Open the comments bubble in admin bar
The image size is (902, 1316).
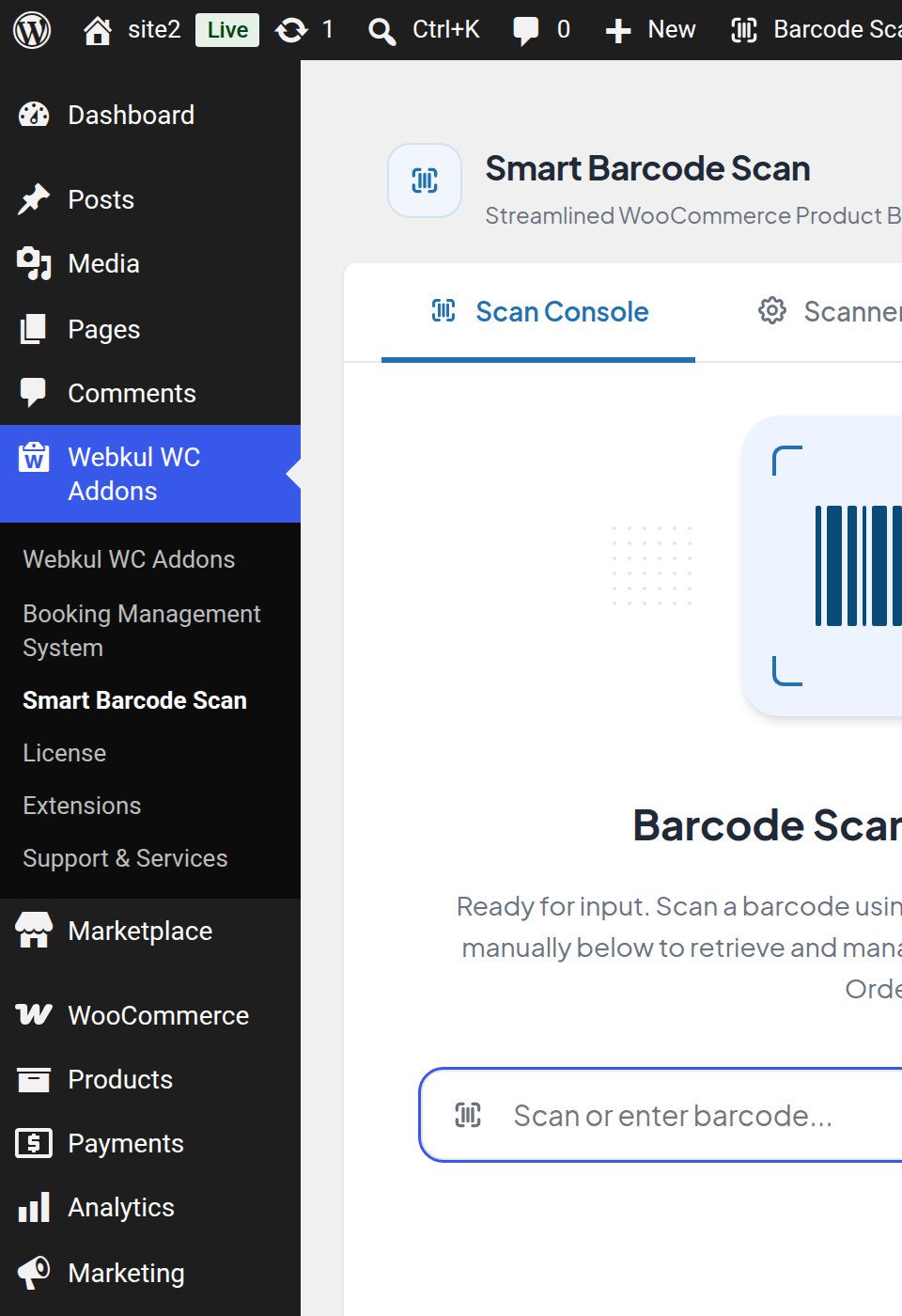coord(526,30)
